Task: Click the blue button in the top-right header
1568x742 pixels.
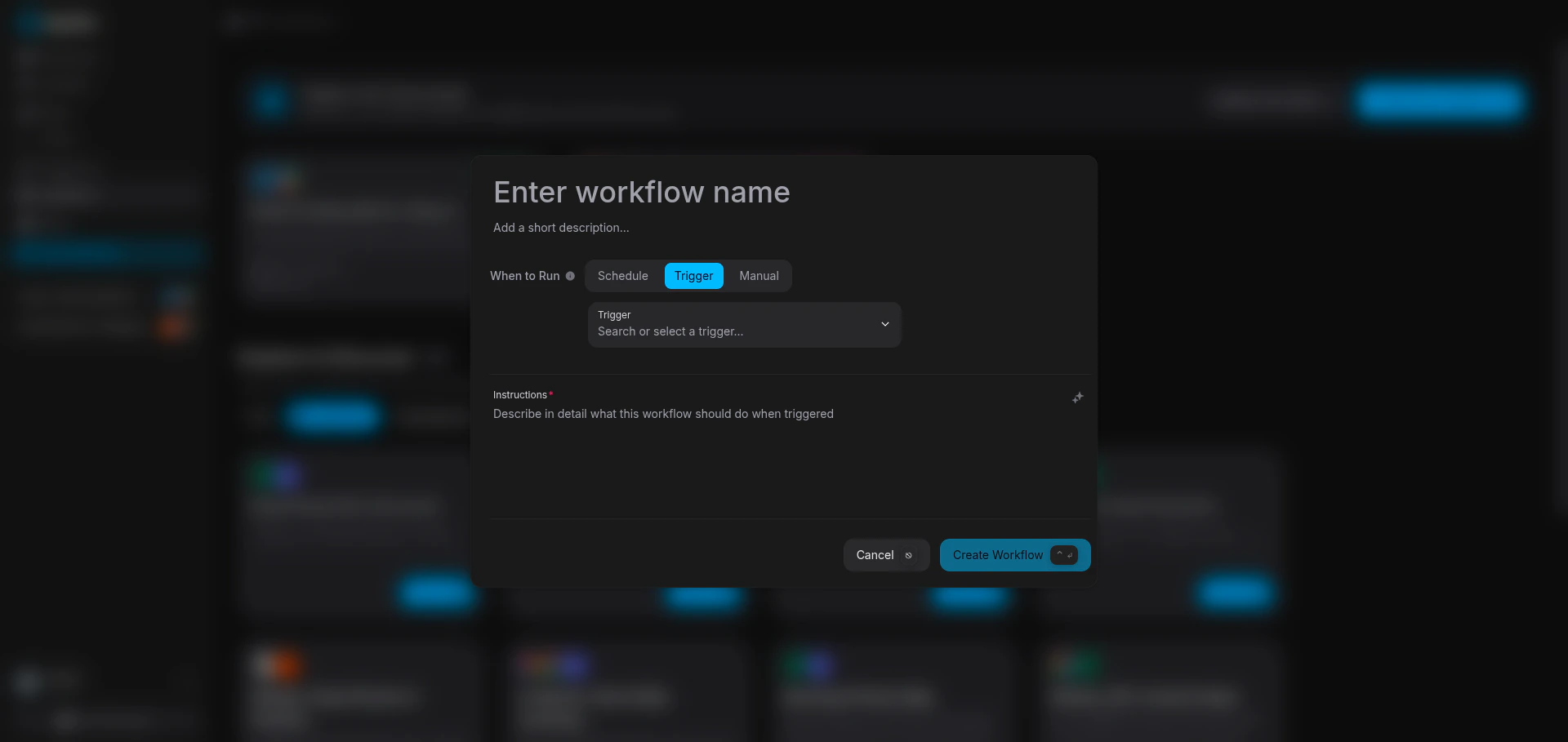Action: point(1440,101)
